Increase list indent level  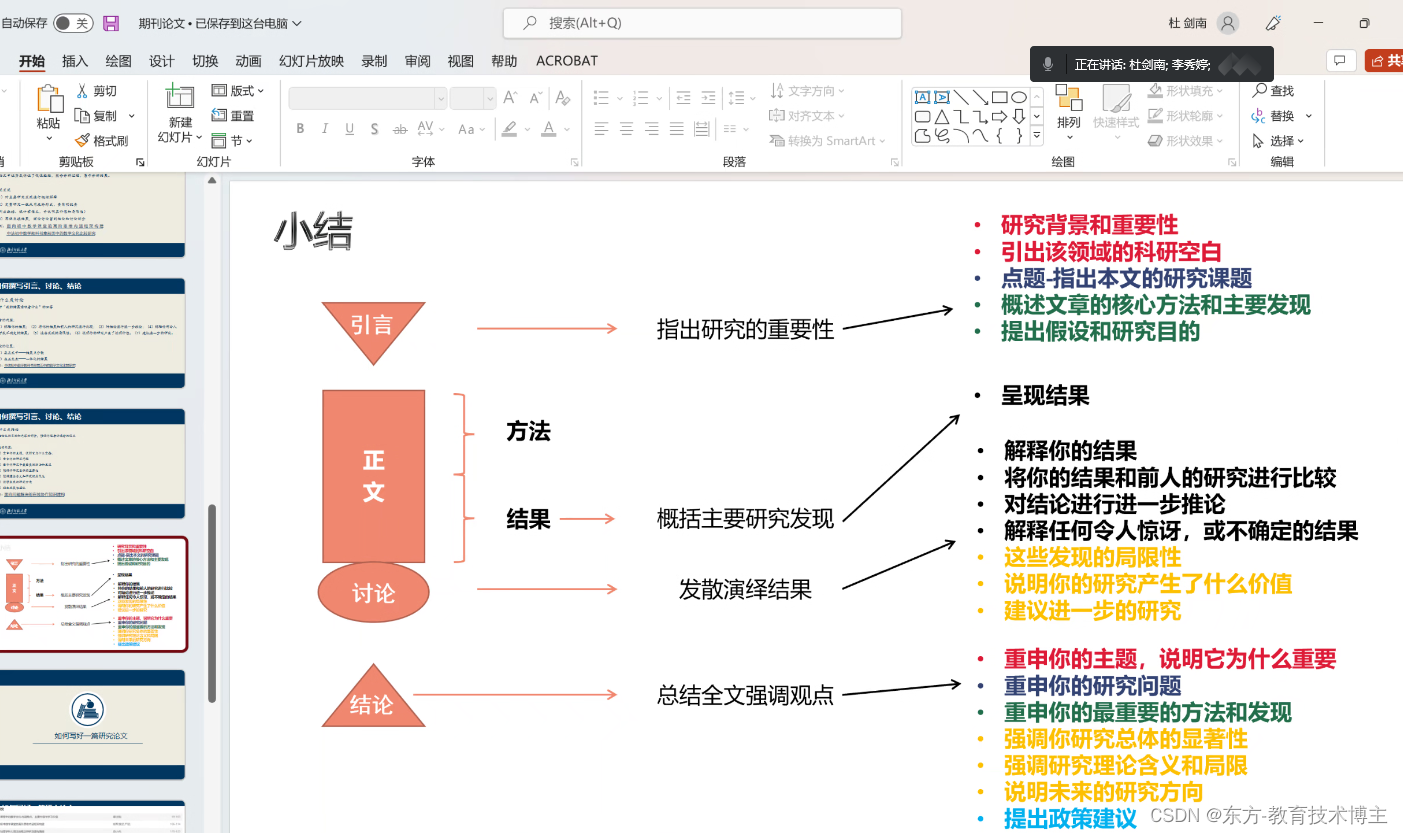(708, 98)
